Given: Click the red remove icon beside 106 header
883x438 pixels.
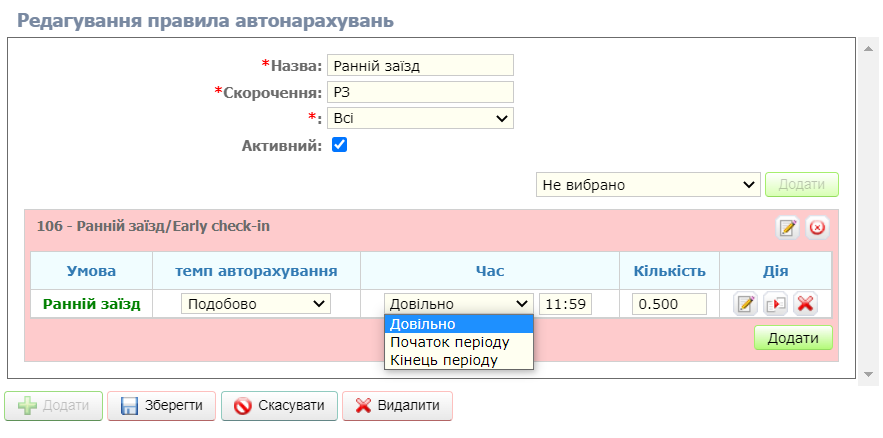Looking at the screenshot, I should click(x=817, y=228).
